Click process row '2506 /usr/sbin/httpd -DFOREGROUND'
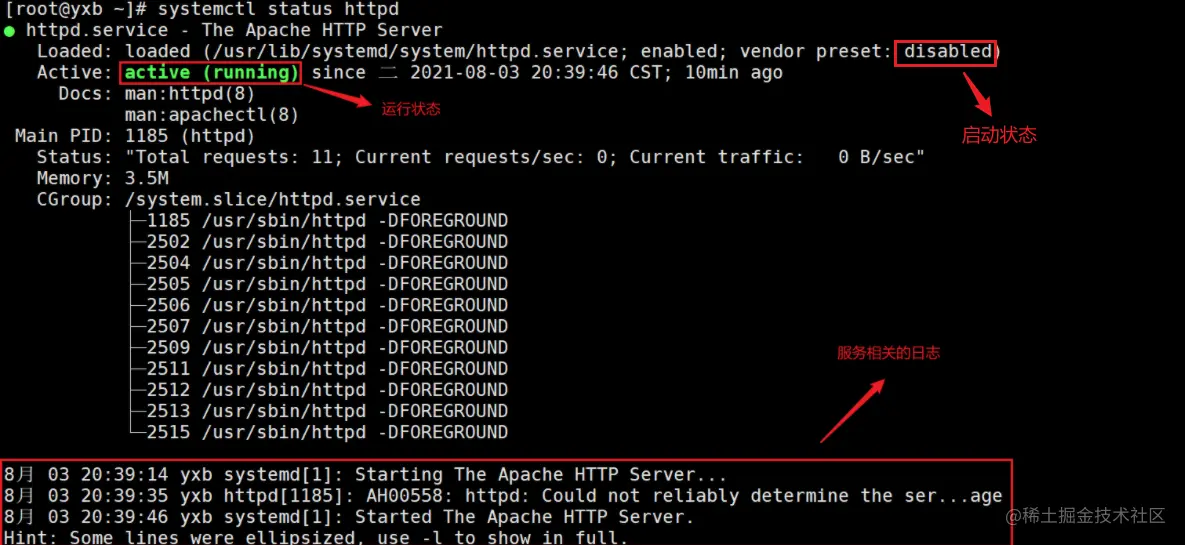Viewport: 1185px width, 545px height. [327, 306]
